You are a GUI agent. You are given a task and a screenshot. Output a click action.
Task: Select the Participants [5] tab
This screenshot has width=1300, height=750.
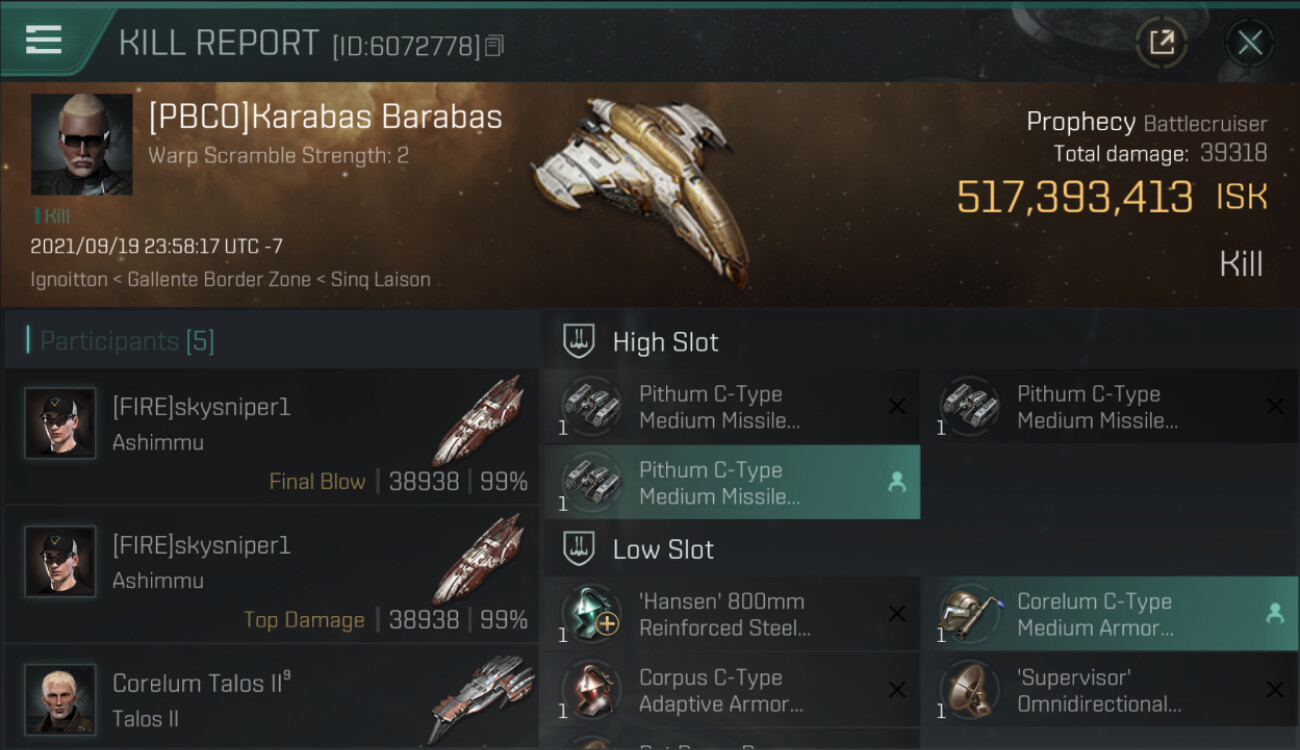[x=127, y=341]
